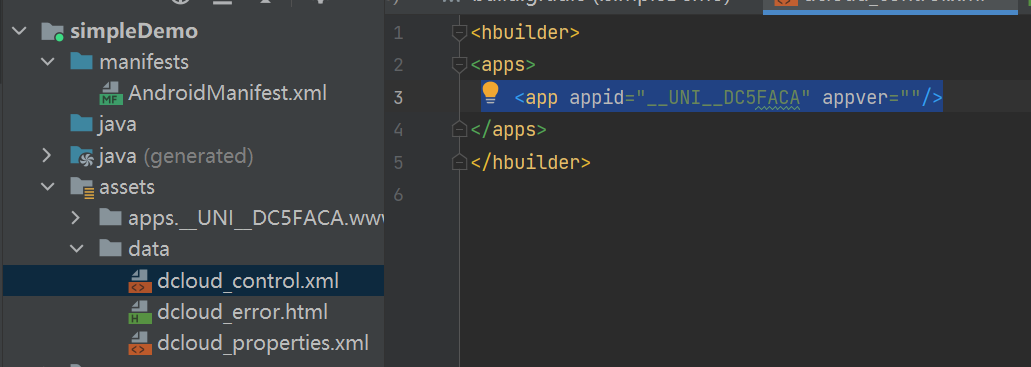Click line number 6 in gutter
The image size is (1031, 367).
398,195
